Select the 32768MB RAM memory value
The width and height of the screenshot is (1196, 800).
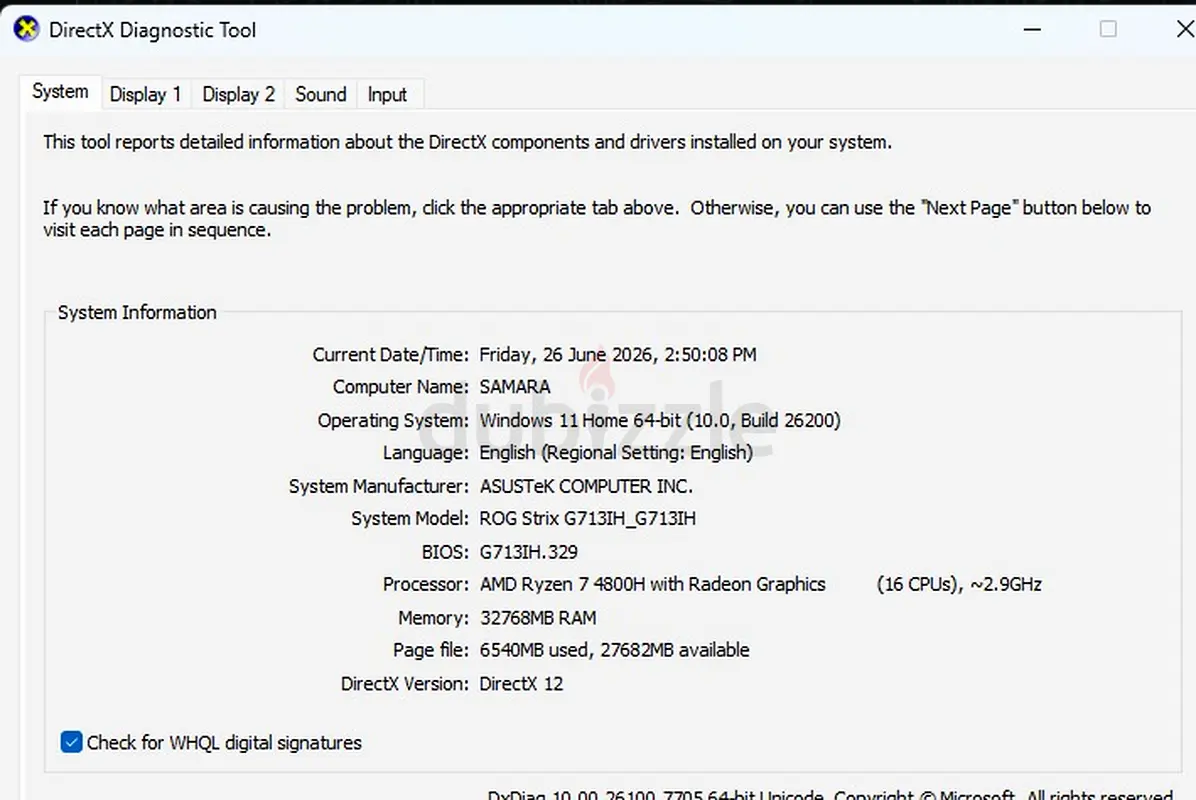[x=538, y=618]
